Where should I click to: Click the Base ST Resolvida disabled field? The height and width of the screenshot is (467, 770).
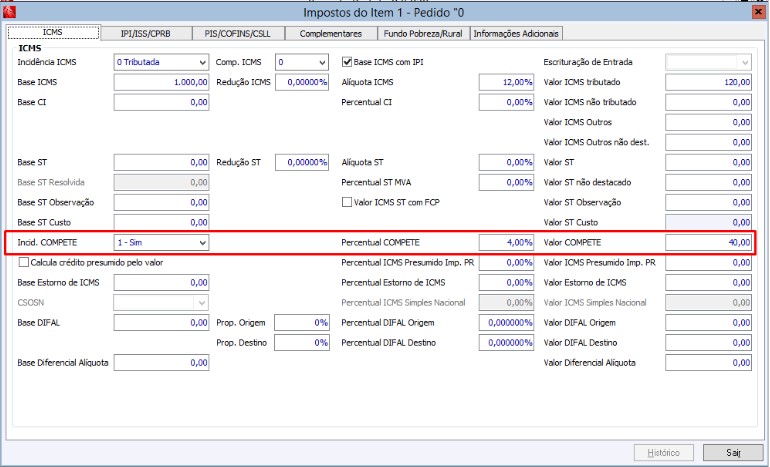pyautogui.click(x=161, y=182)
